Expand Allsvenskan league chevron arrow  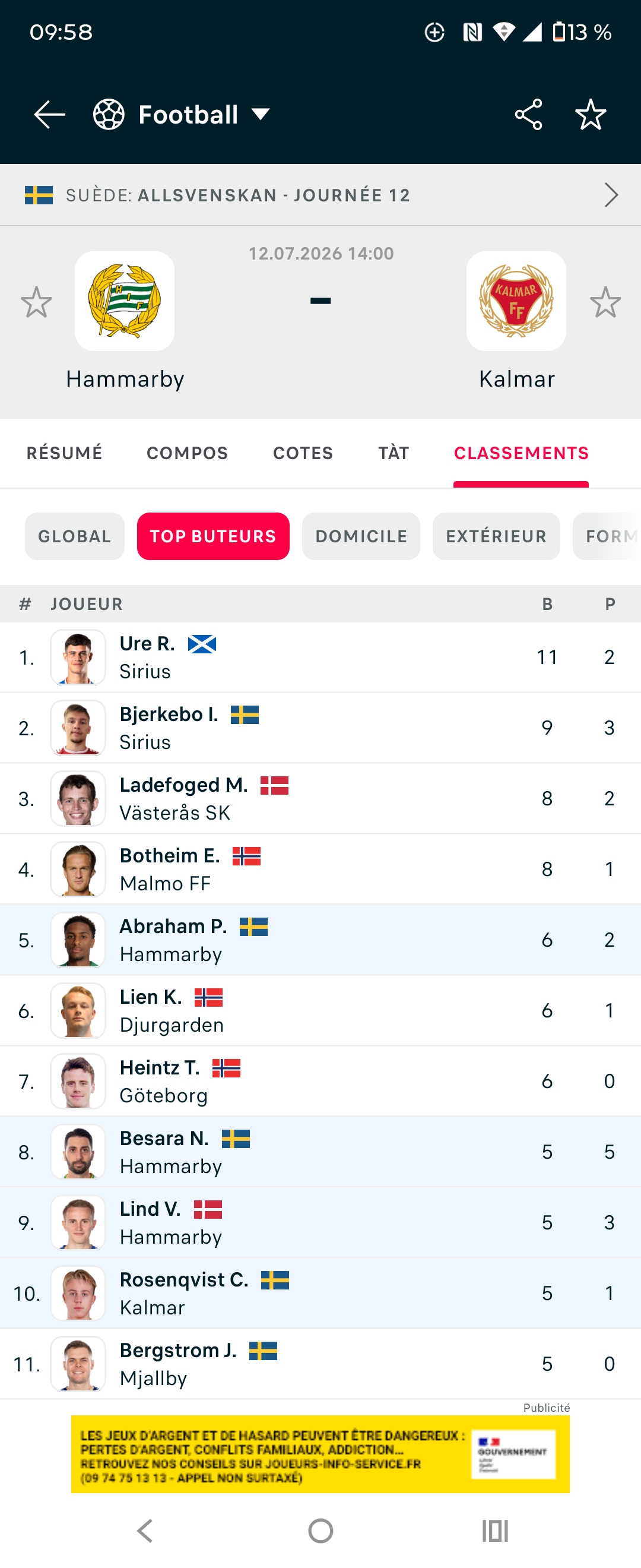pyautogui.click(x=611, y=195)
